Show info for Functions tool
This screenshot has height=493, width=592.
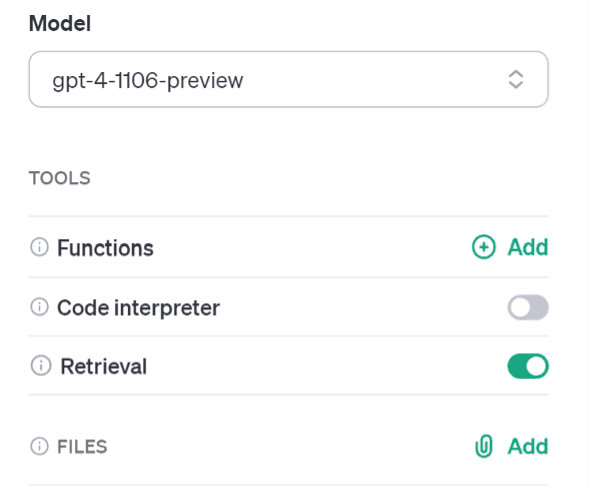point(39,247)
